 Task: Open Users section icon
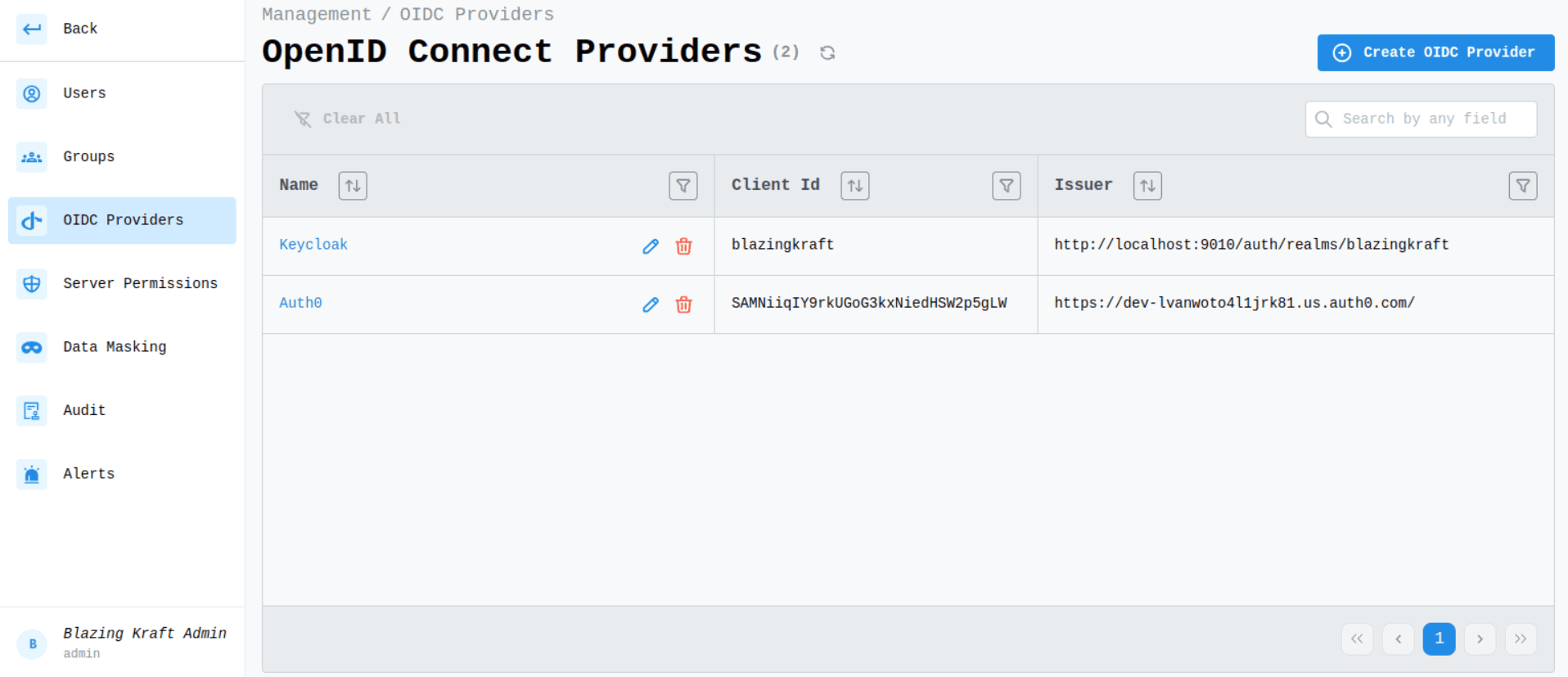tap(32, 93)
